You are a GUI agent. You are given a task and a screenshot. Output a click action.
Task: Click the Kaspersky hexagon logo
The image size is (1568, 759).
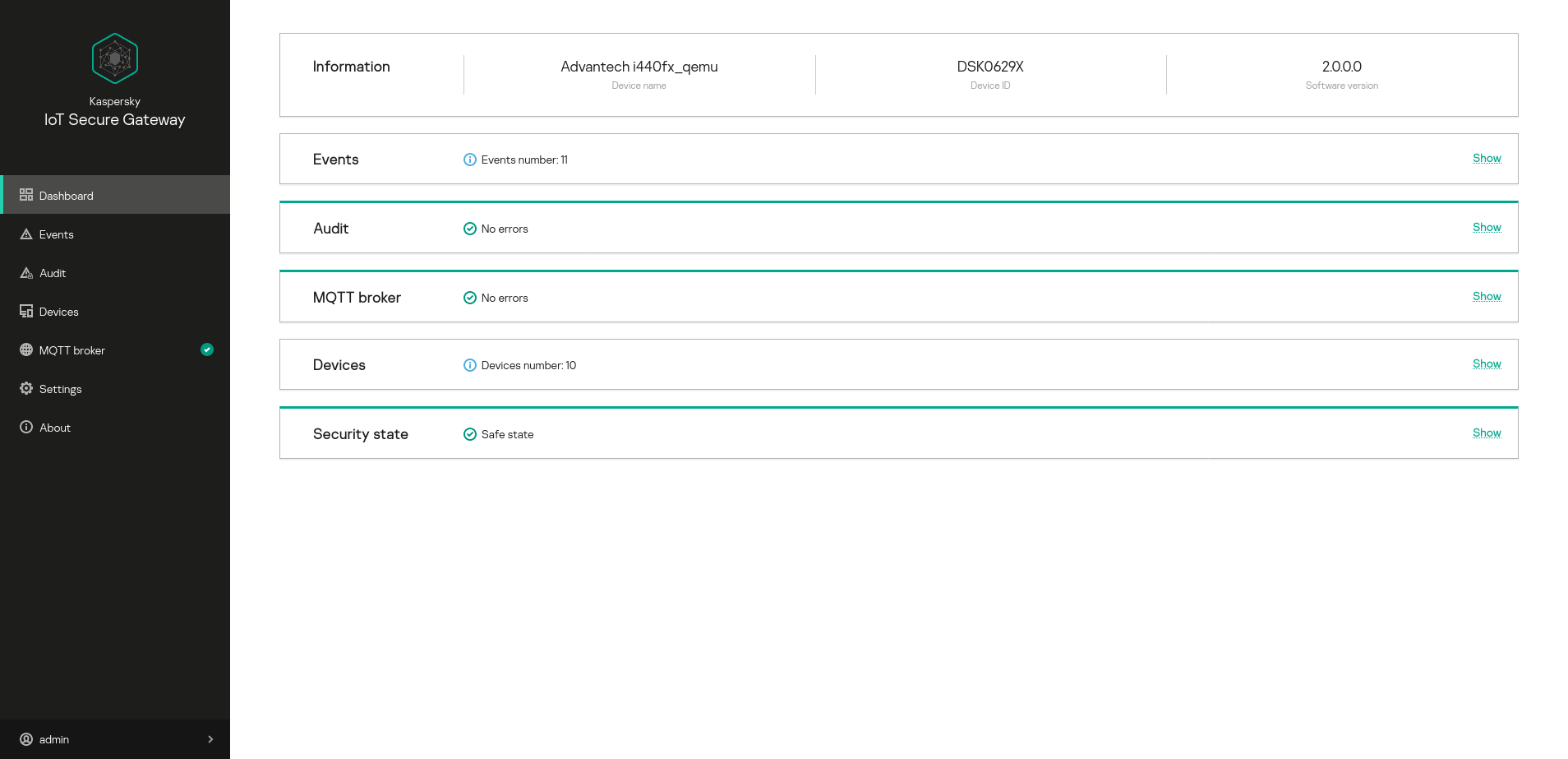click(115, 58)
